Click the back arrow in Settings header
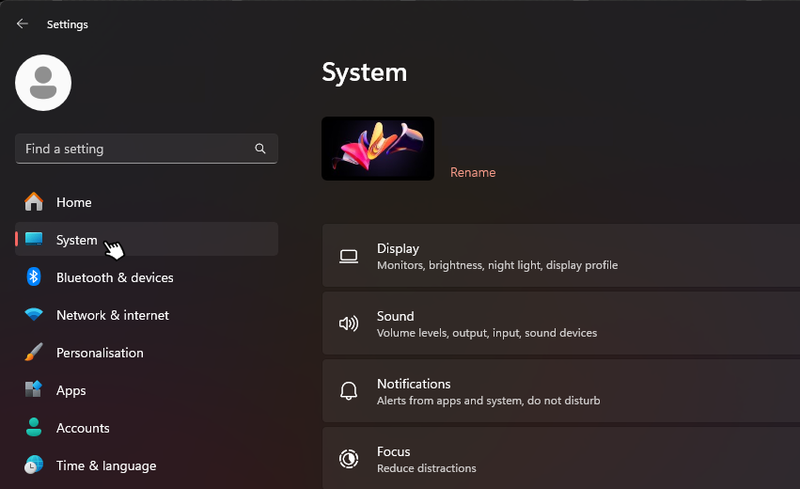Image resolution: width=800 pixels, height=489 pixels. point(22,24)
